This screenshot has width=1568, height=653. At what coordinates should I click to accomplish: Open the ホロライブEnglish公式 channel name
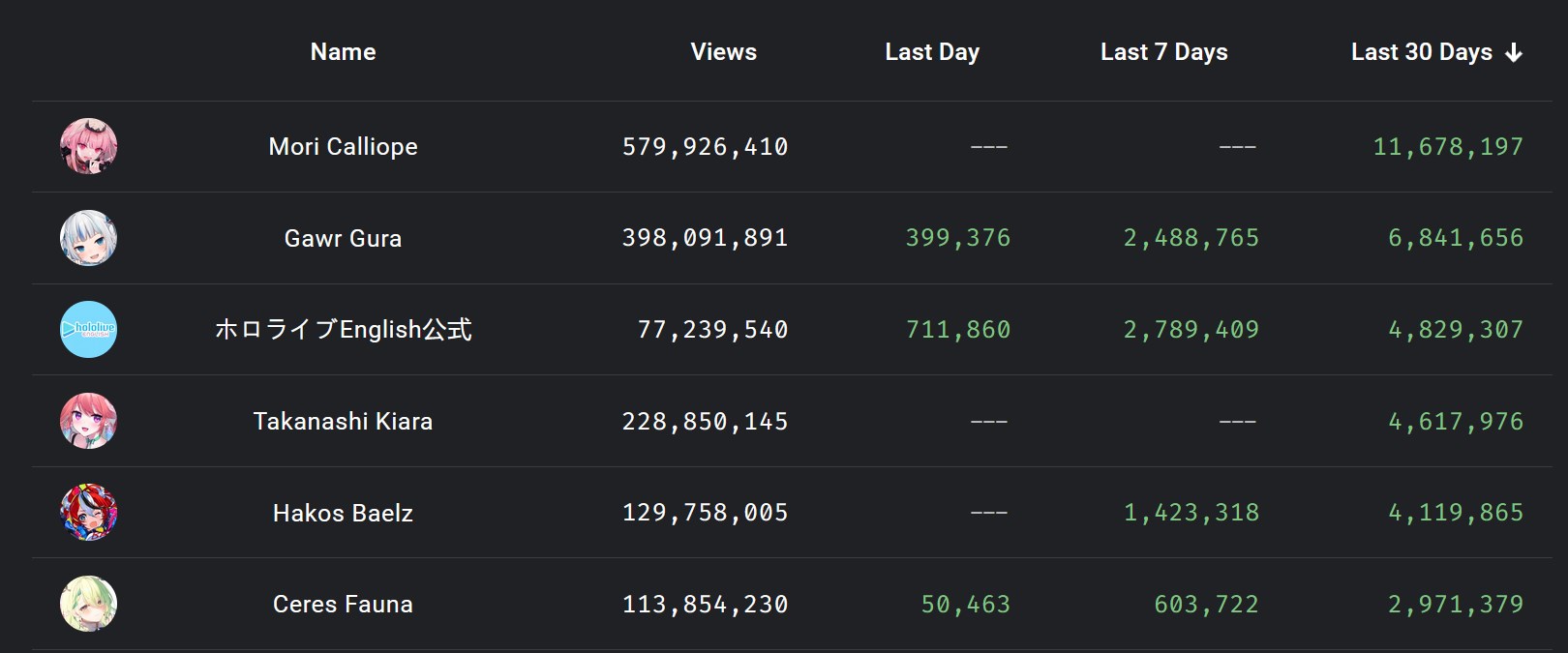343,330
